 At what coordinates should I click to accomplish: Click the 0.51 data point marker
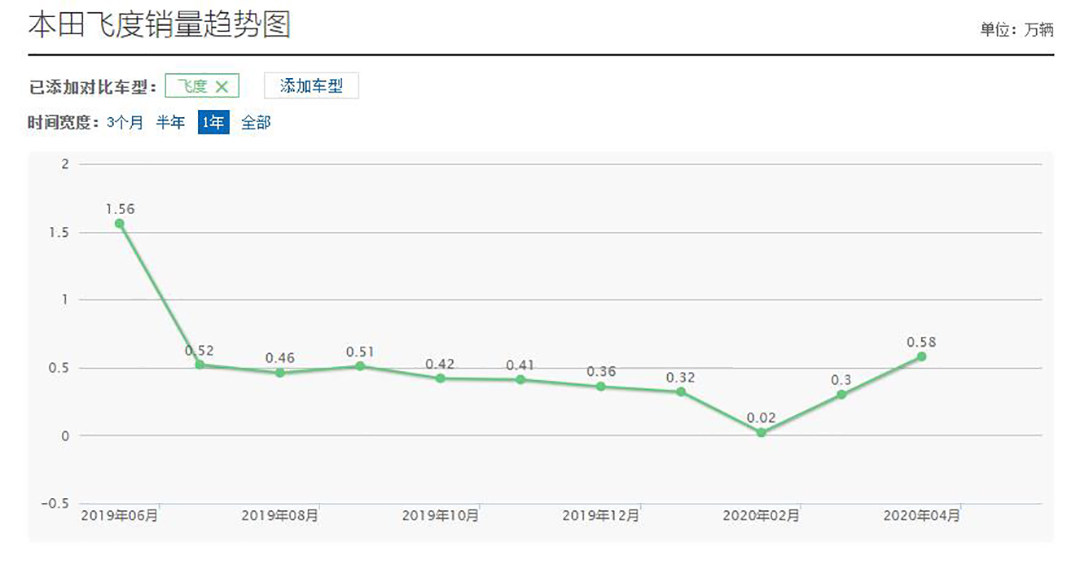[360, 366]
